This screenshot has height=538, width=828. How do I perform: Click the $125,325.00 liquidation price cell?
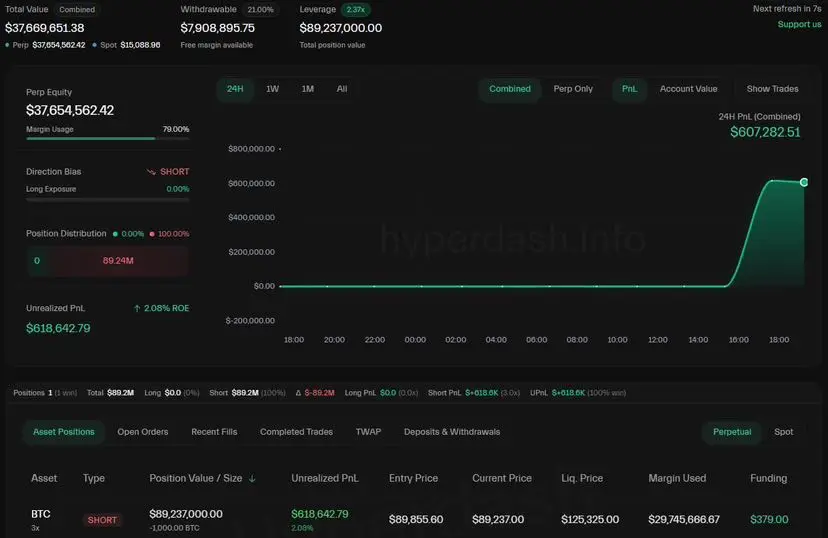point(590,520)
